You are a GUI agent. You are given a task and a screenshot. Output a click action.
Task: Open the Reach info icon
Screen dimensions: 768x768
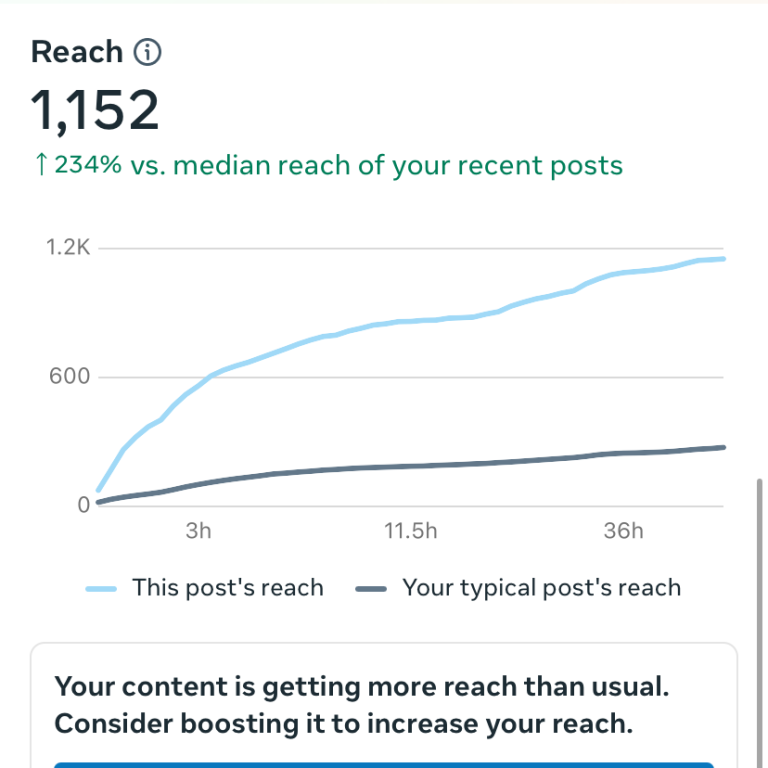(x=147, y=52)
